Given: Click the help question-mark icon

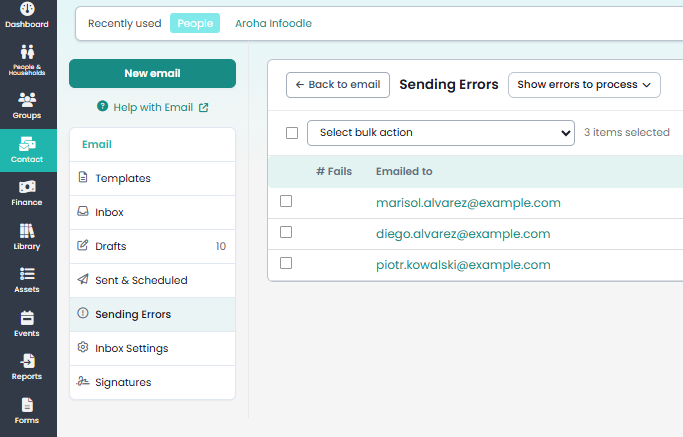Looking at the screenshot, I should [x=102, y=106].
